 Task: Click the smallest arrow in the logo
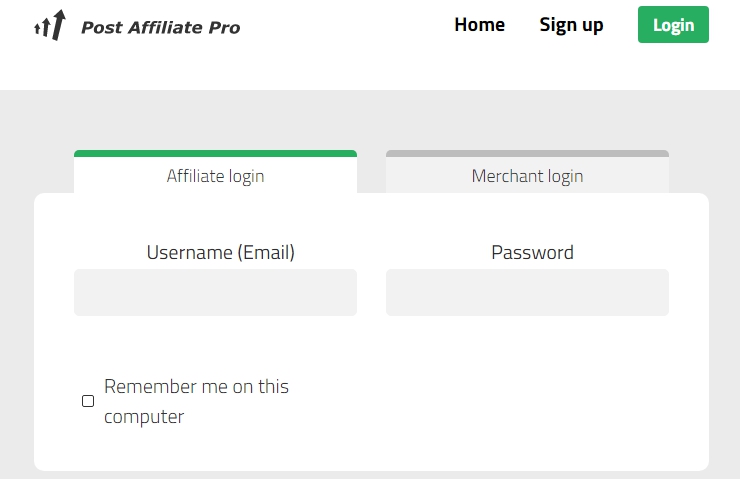click(37, 29)
